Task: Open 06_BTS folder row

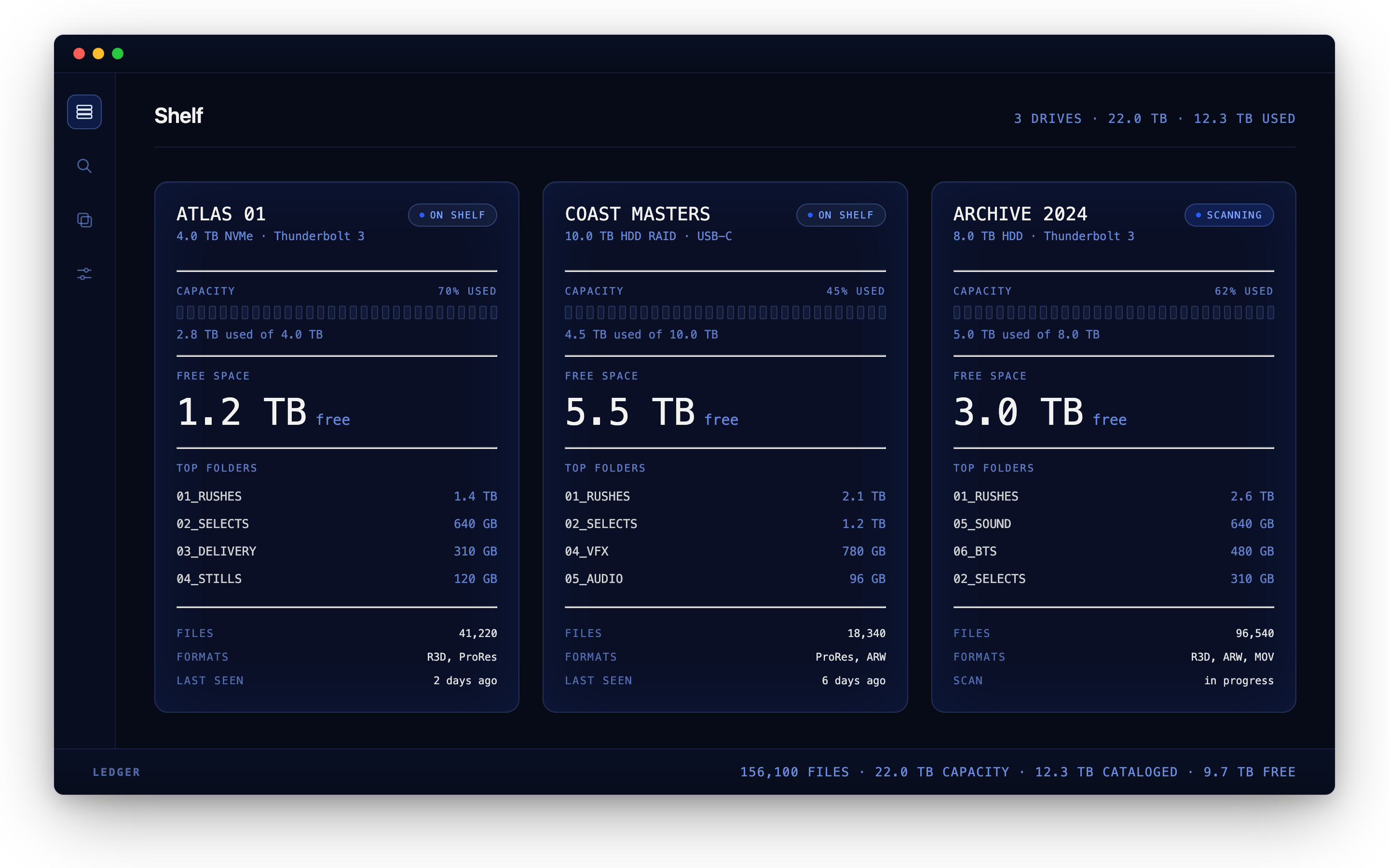Action: (x=1114, y=551)
